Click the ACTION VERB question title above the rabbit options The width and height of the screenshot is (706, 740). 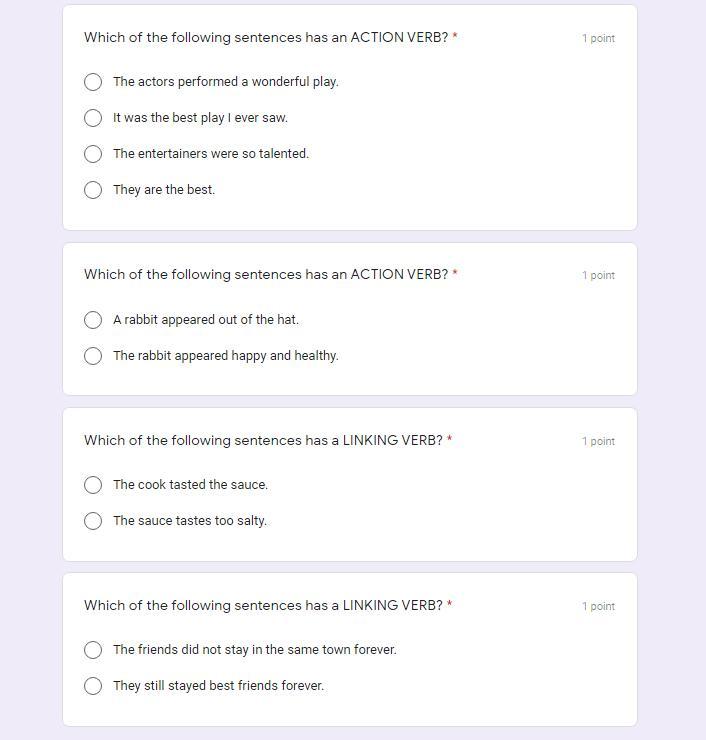tap(266, 274)
